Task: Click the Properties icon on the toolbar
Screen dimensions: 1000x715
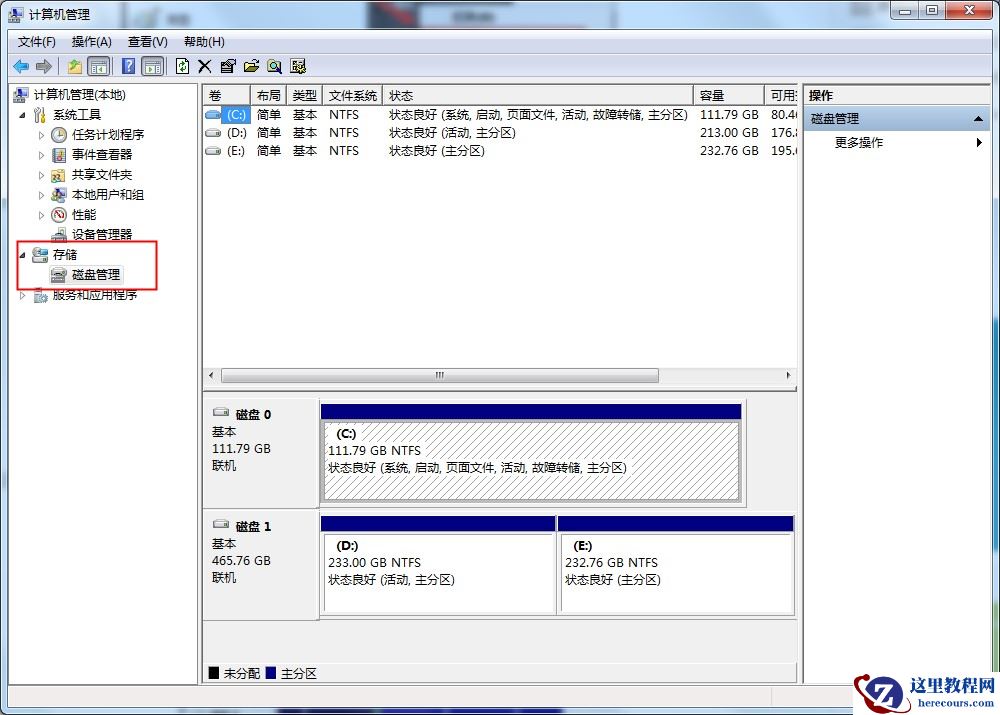Action: coord(227,66)
